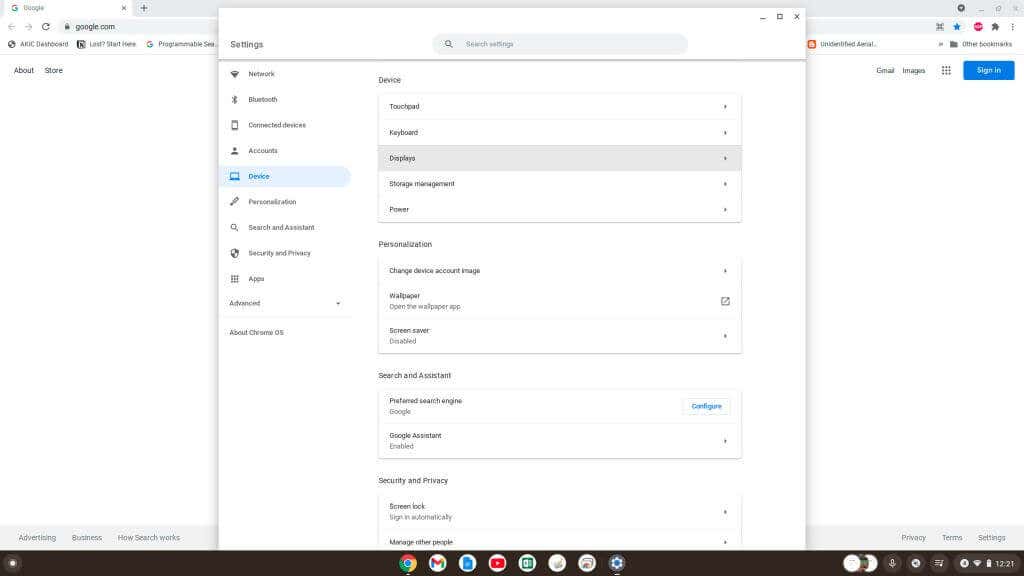Open the Images link on Google page
1024x576 pixels.
click(x=914, y=71)
